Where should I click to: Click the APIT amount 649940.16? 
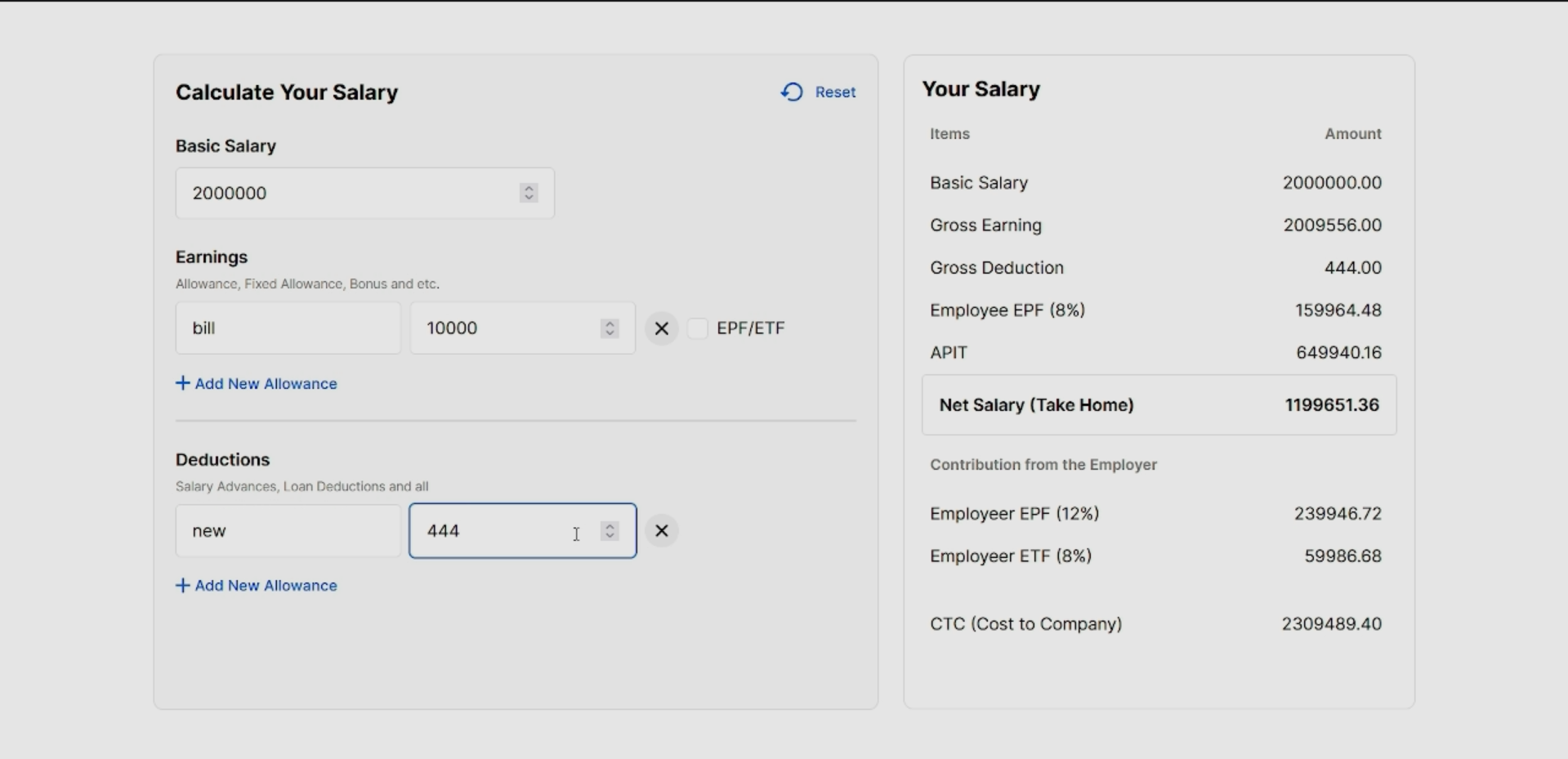[1338, 353]
